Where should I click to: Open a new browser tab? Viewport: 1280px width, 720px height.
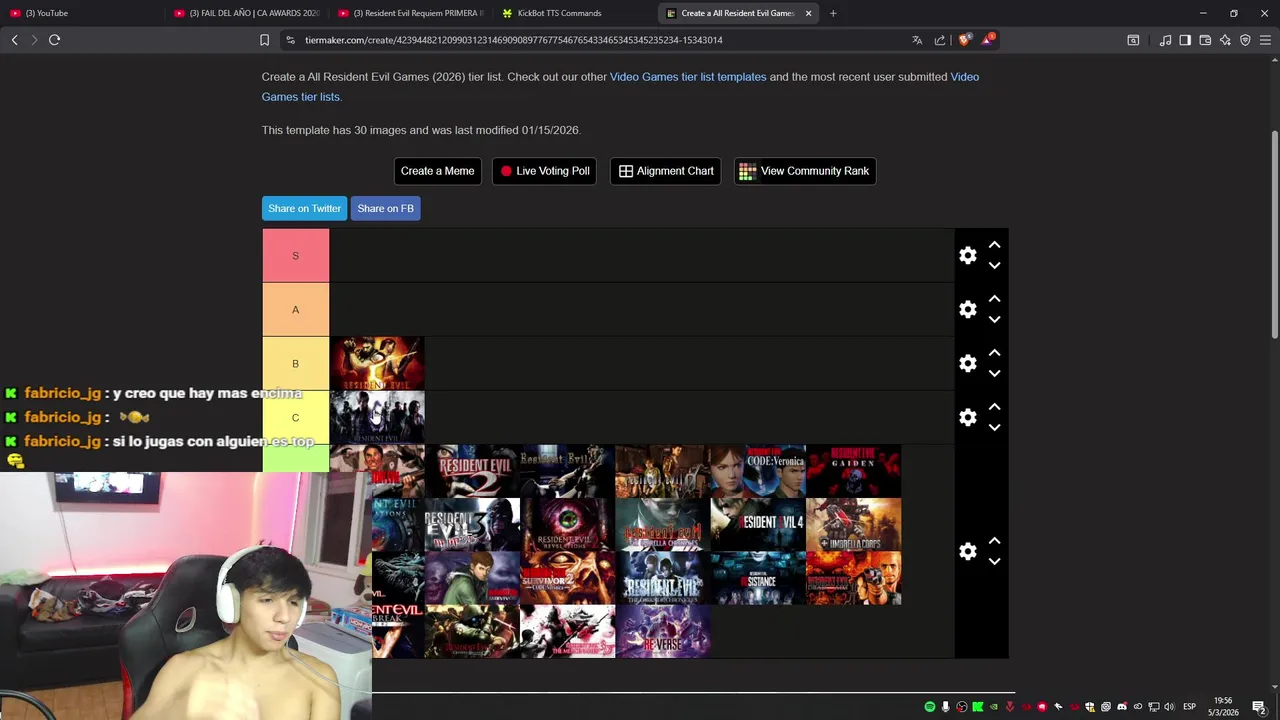[x=833, y=13]
